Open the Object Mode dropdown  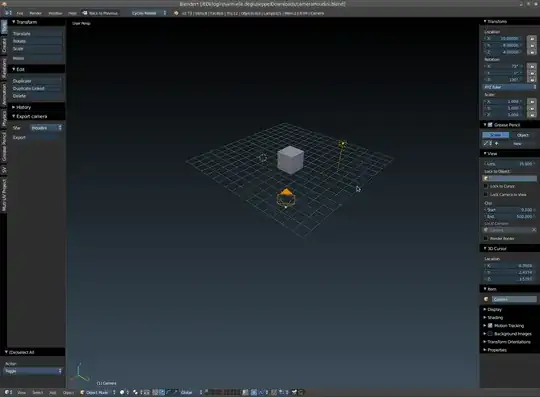[98, 392]
